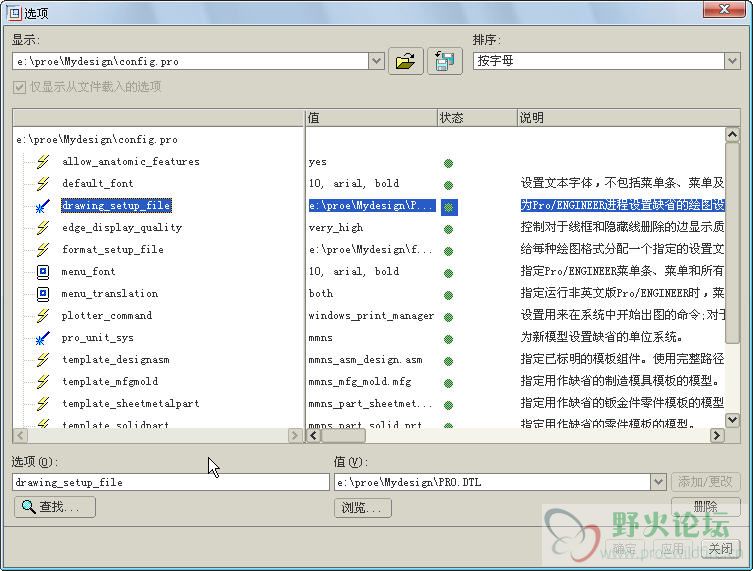Open the 值 value dropdown arrow
The image size is (753, 571).
(x=658, y=482)
